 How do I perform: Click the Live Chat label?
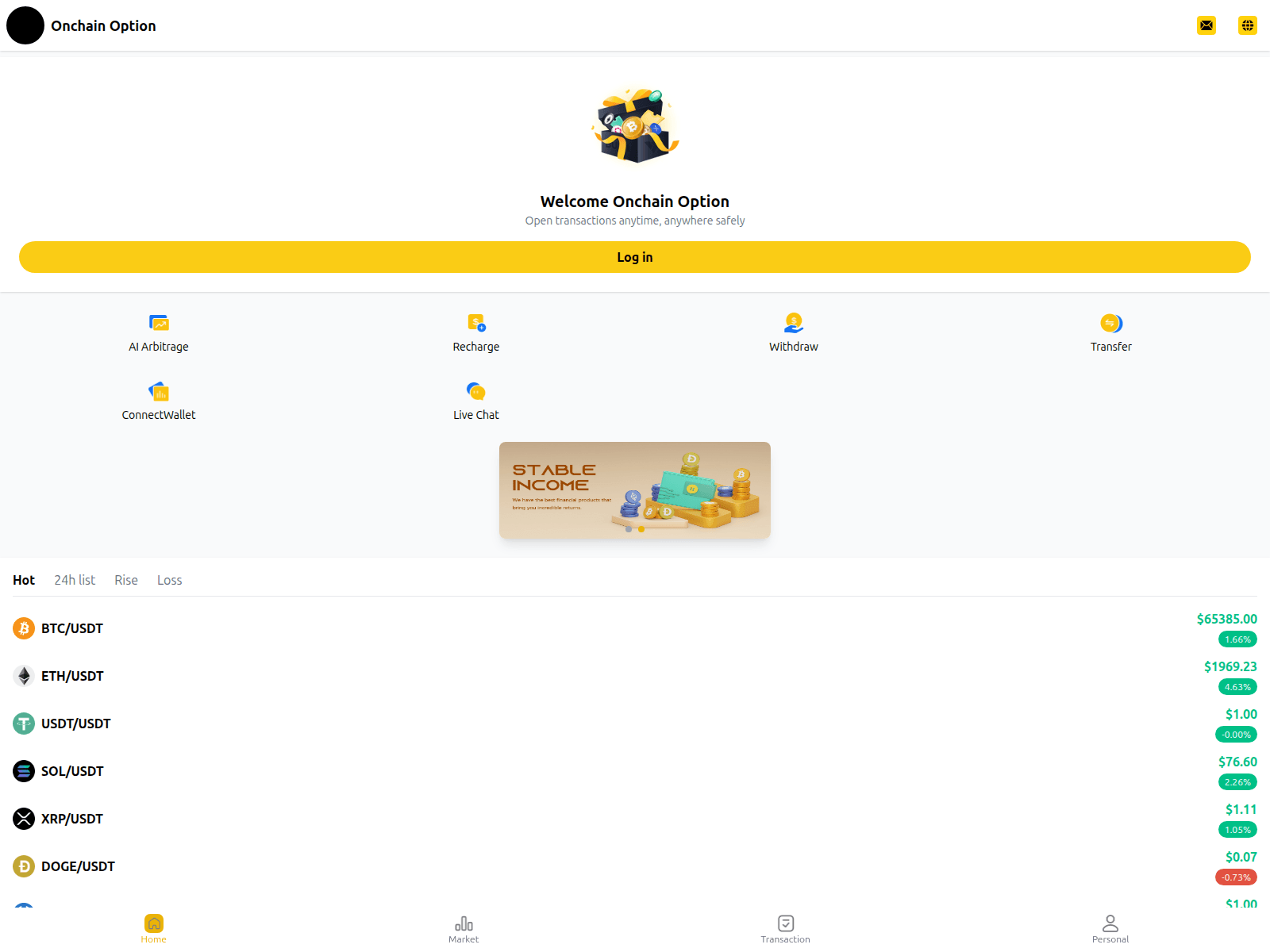click(476, 415)
